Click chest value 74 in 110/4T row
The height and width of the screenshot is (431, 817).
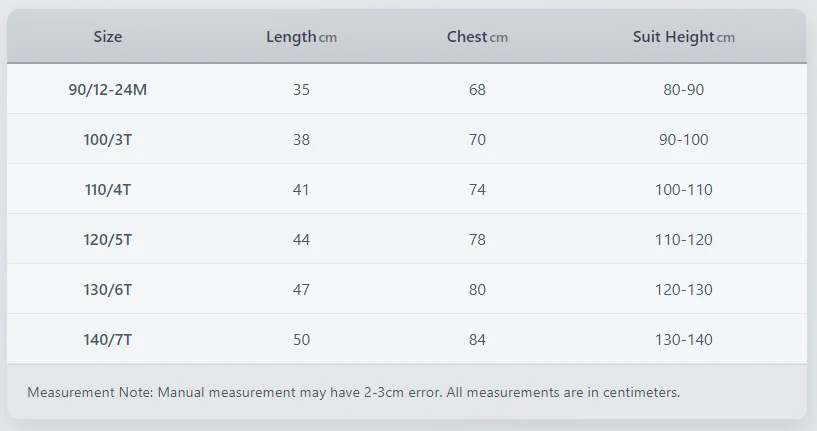[477, 189]
